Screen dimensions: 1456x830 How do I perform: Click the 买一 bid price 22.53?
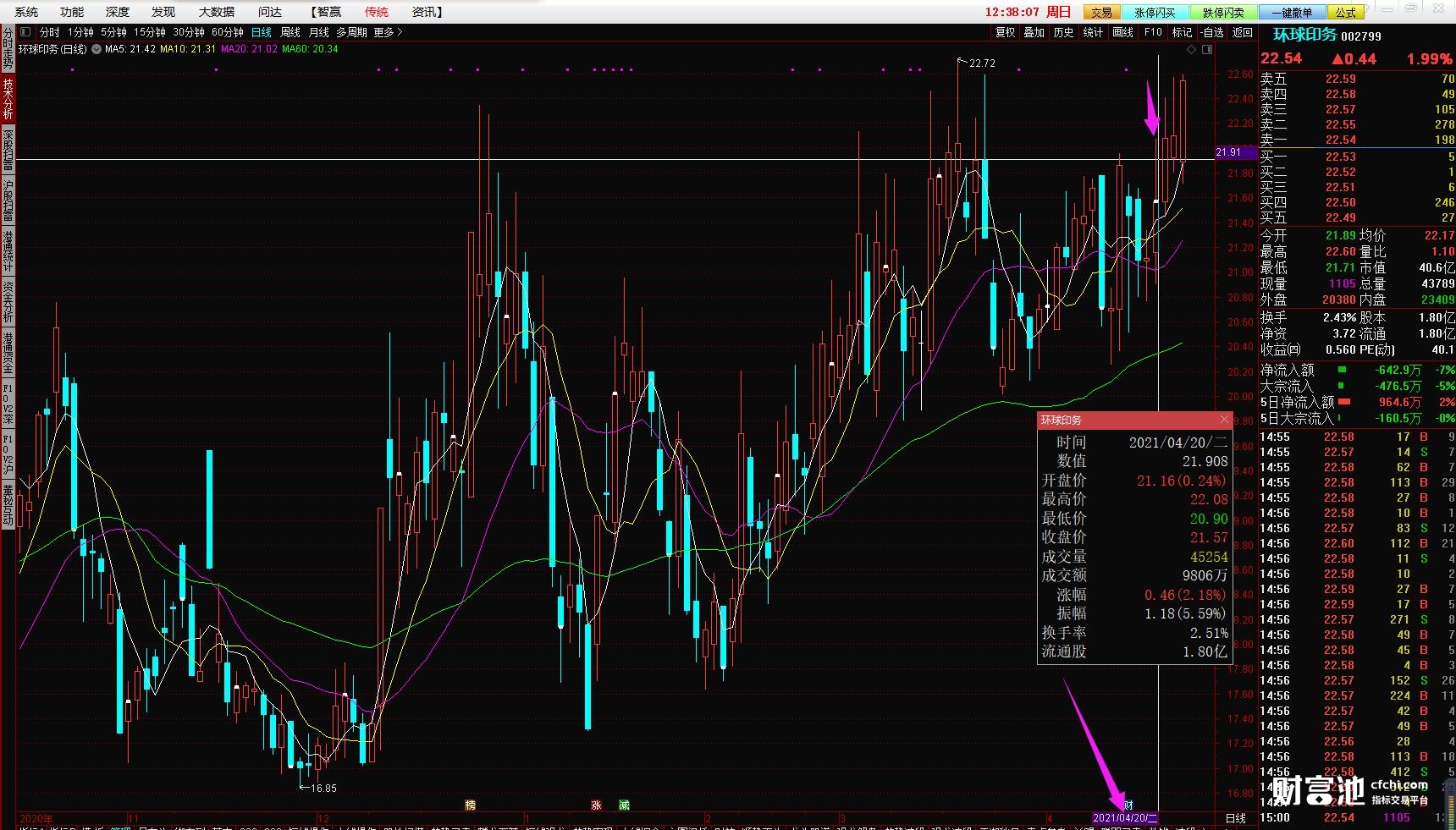pos(1341,157)
